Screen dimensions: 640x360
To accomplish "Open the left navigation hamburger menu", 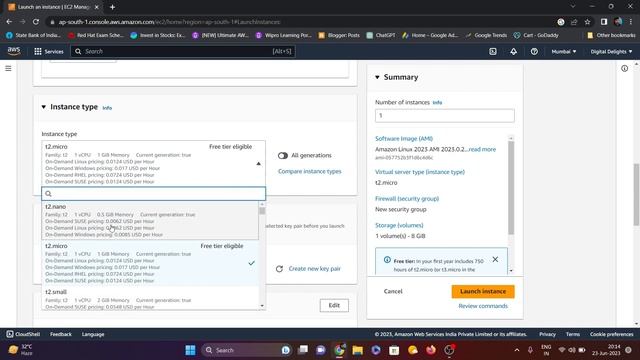I will click(x=8, y=69).
